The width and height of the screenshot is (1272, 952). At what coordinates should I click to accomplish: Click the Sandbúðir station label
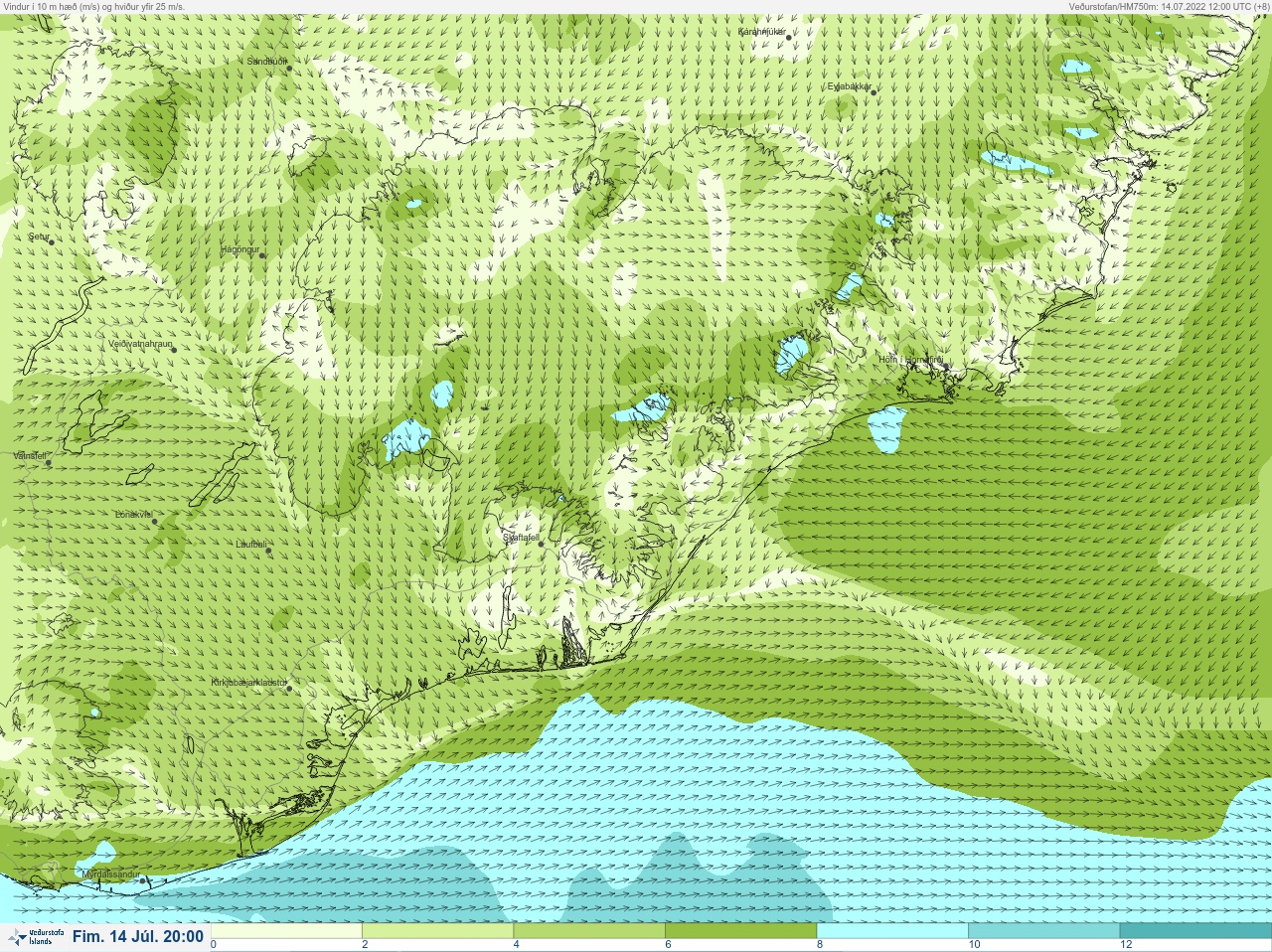point(266,62)
